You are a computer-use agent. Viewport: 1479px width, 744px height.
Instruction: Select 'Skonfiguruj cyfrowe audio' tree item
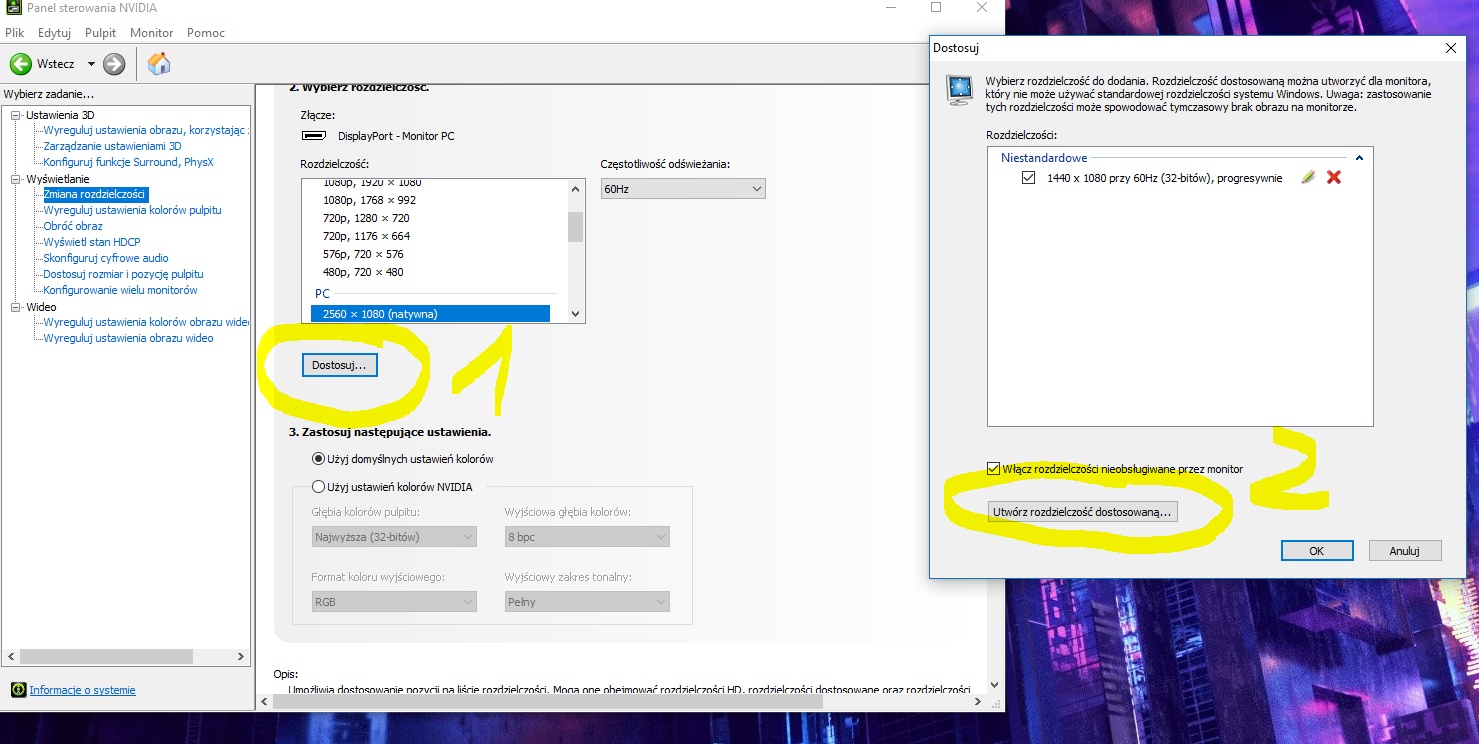(x=106, y=258)
